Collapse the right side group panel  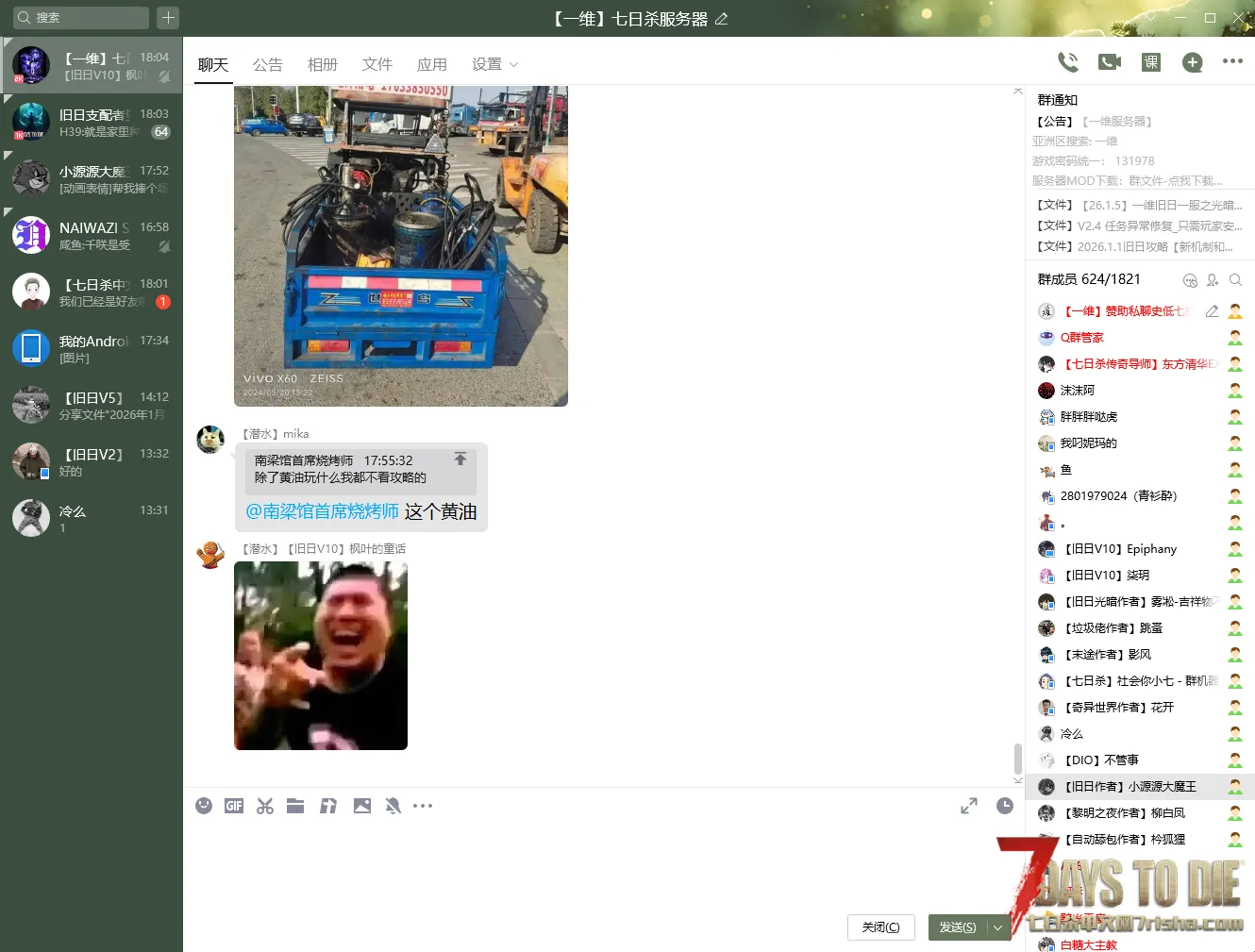click(1017, 92)
